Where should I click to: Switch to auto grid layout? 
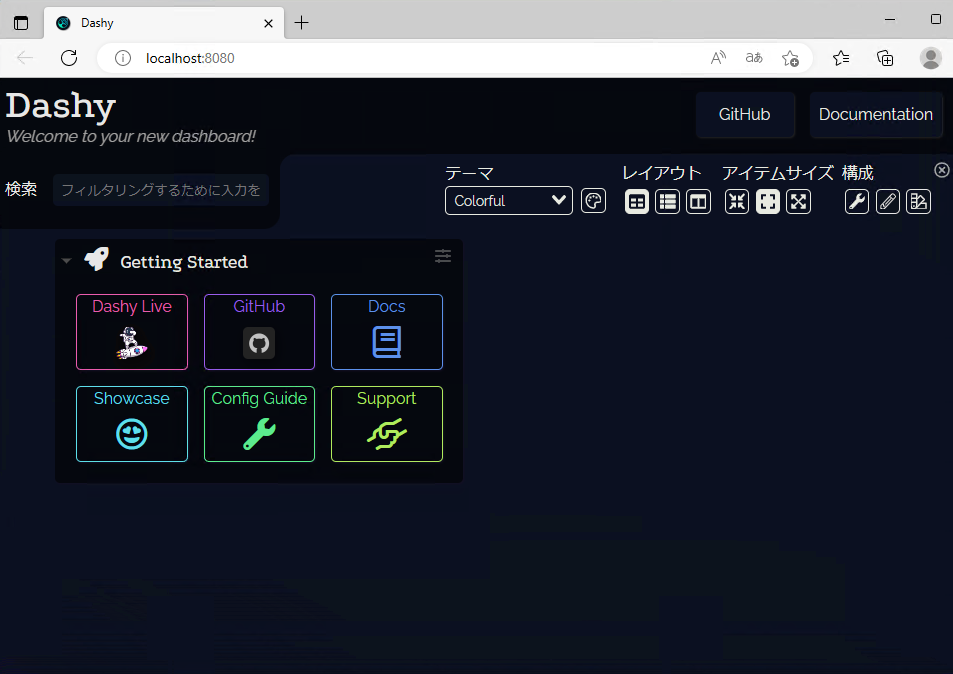point(636,202)
